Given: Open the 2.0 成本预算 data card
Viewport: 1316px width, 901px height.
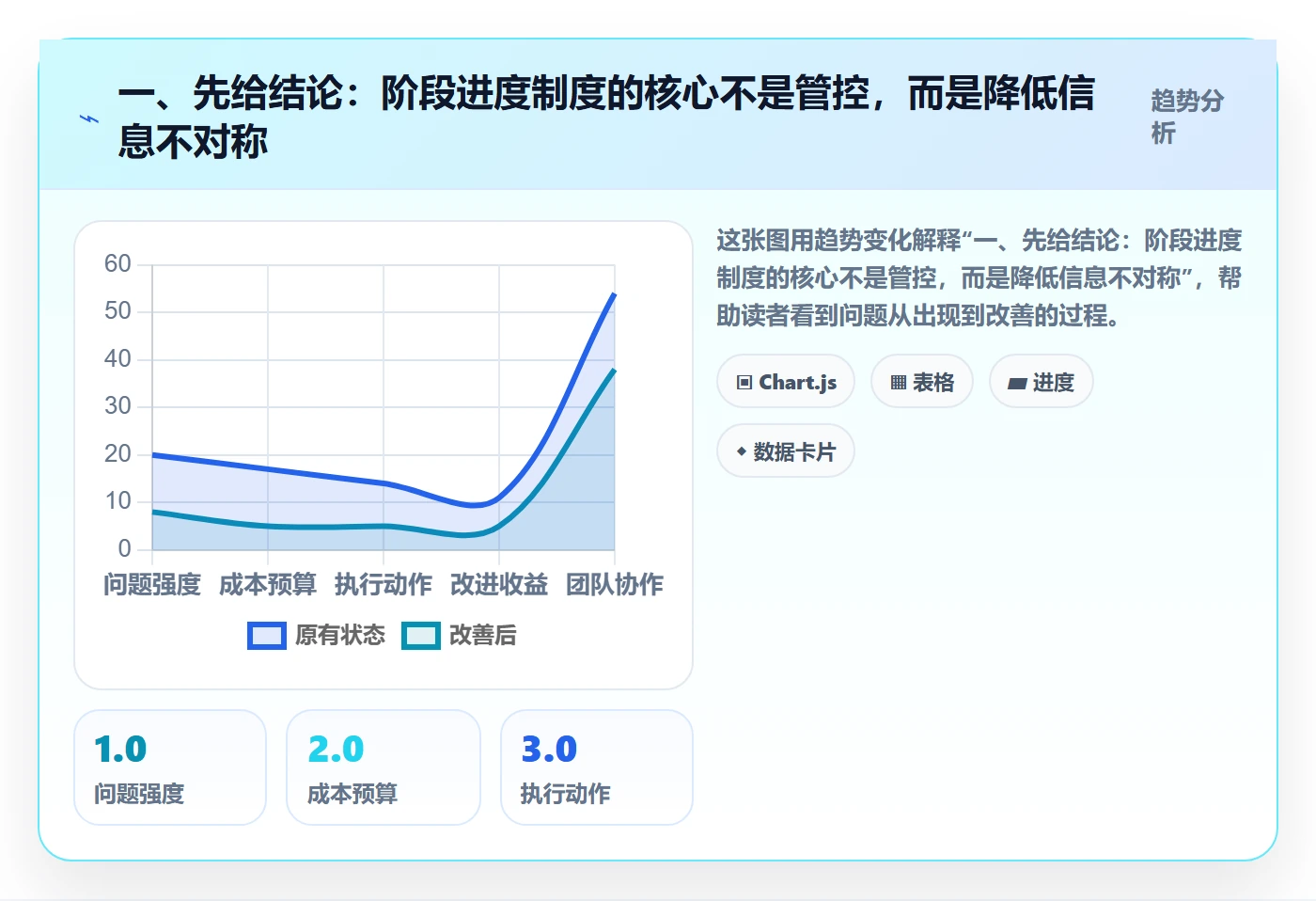Looking at the screenshot, I should (x=384, y=767).
